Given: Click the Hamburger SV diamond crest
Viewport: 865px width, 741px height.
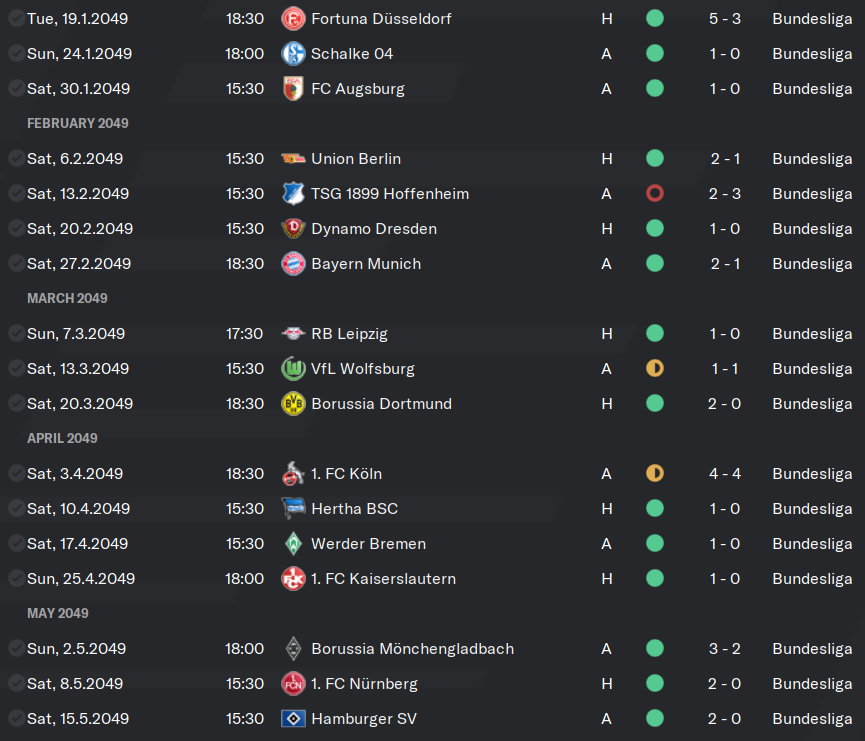Looking at the screenshot, I should coord(293,718).
